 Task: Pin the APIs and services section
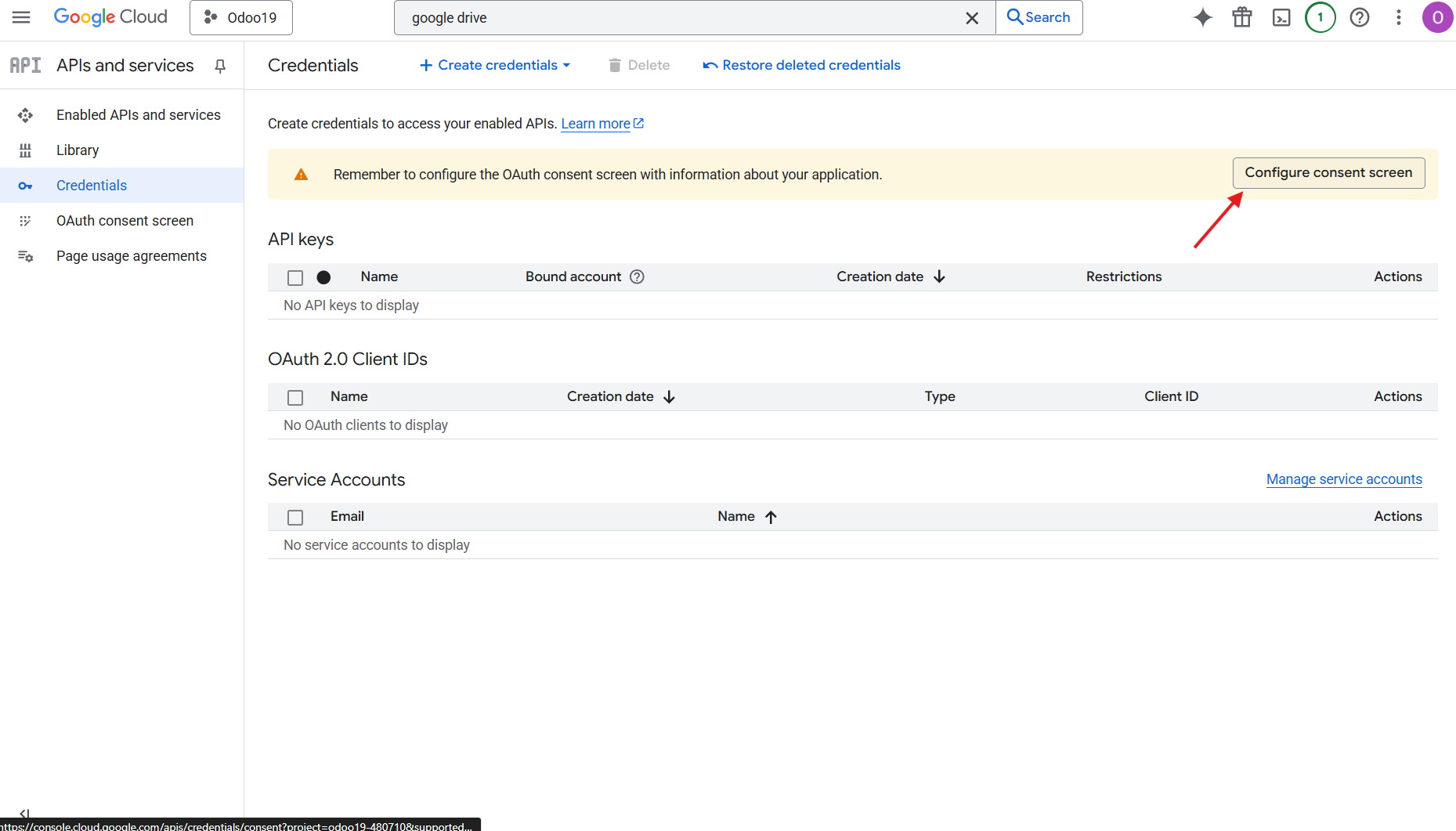point(220,66)
